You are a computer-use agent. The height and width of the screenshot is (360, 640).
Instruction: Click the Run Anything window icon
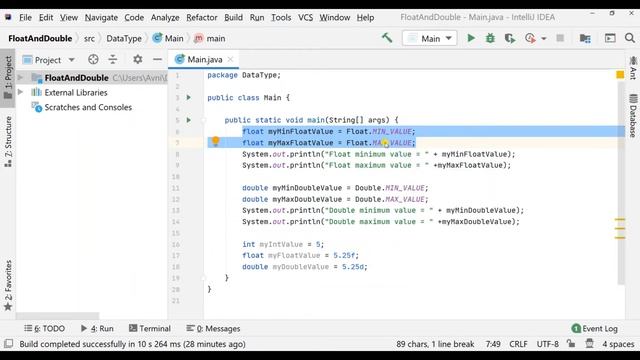click(610, 38)
